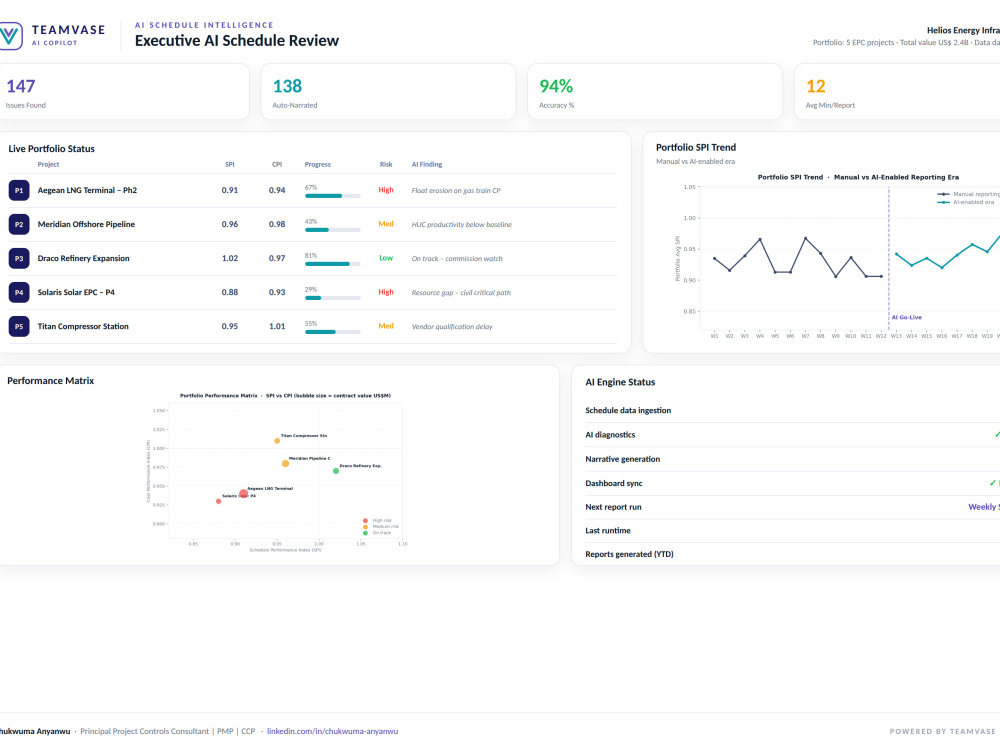
Task: Click the 'On track – commission watch' finding
Action: [x=457, y=259]
